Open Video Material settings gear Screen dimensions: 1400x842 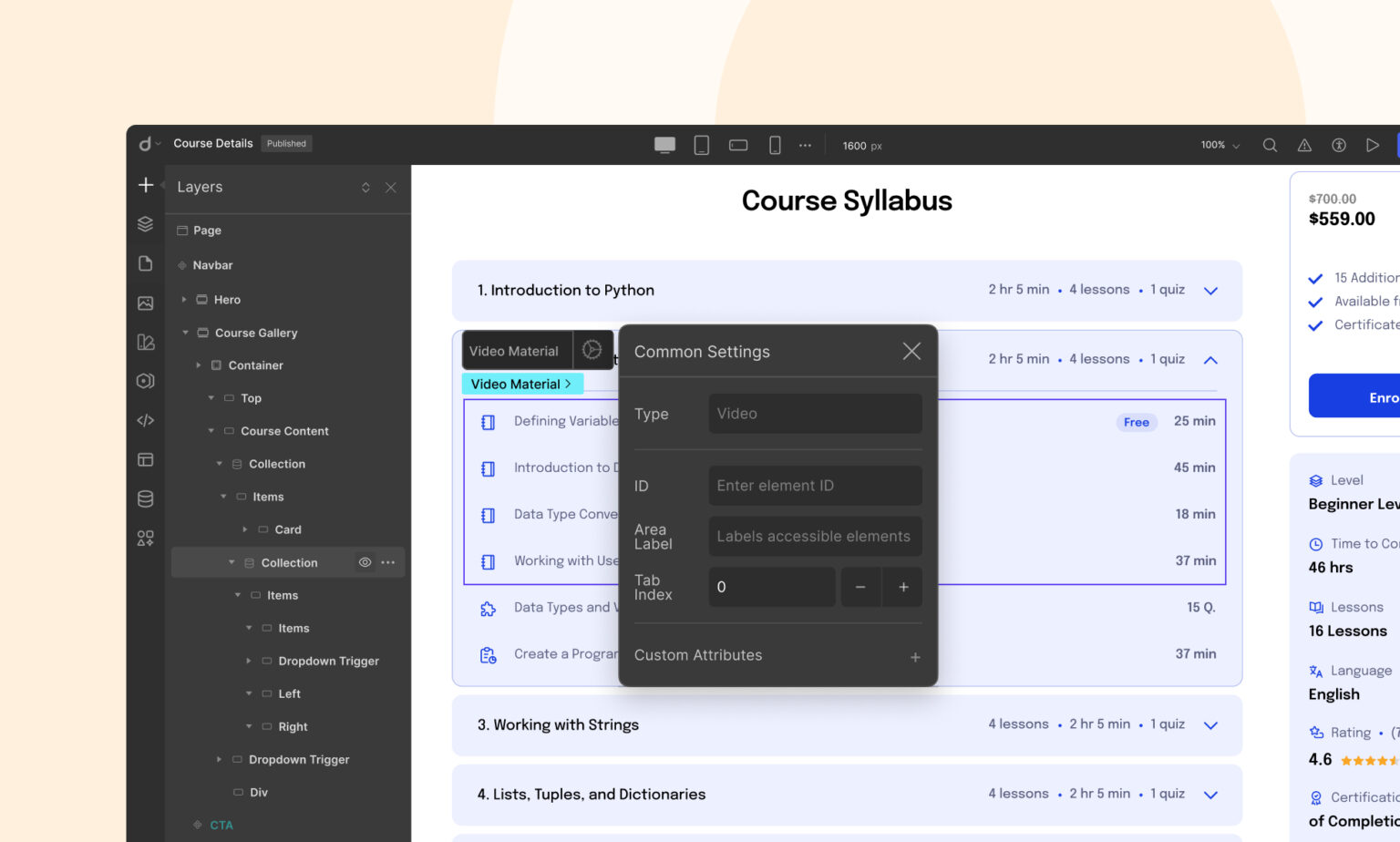592,350
